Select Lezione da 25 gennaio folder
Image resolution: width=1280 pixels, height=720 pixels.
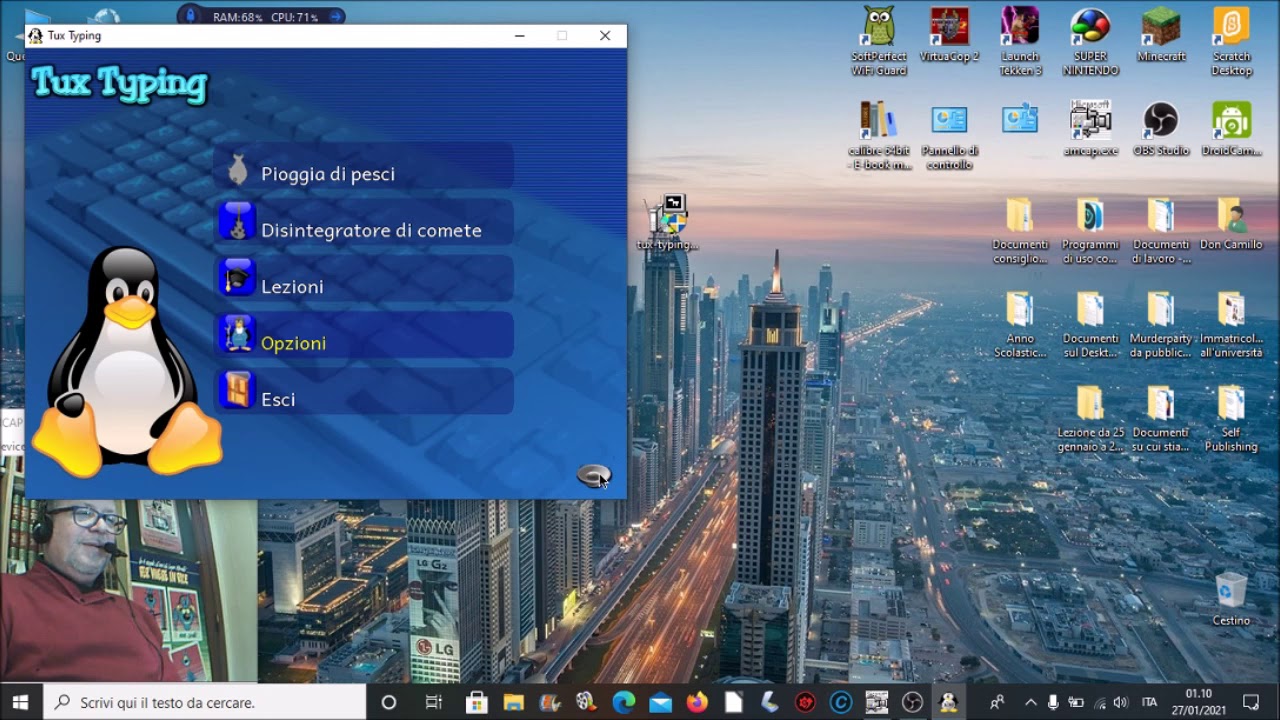pos(1090,418)
